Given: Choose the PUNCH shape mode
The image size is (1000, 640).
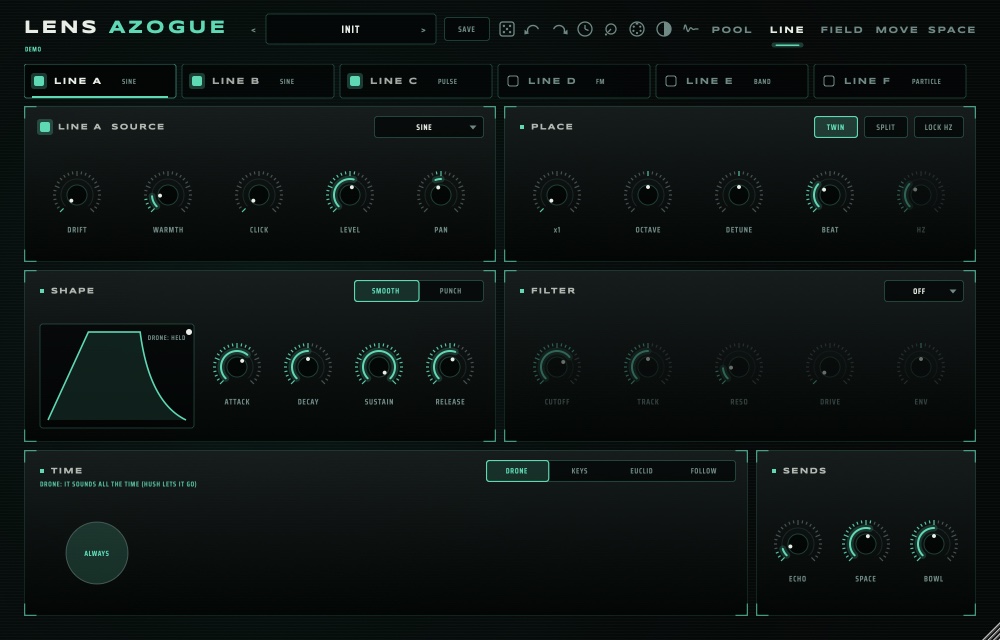Looking at the screenshot, I should pyautogui.click(x=450, y=291).
